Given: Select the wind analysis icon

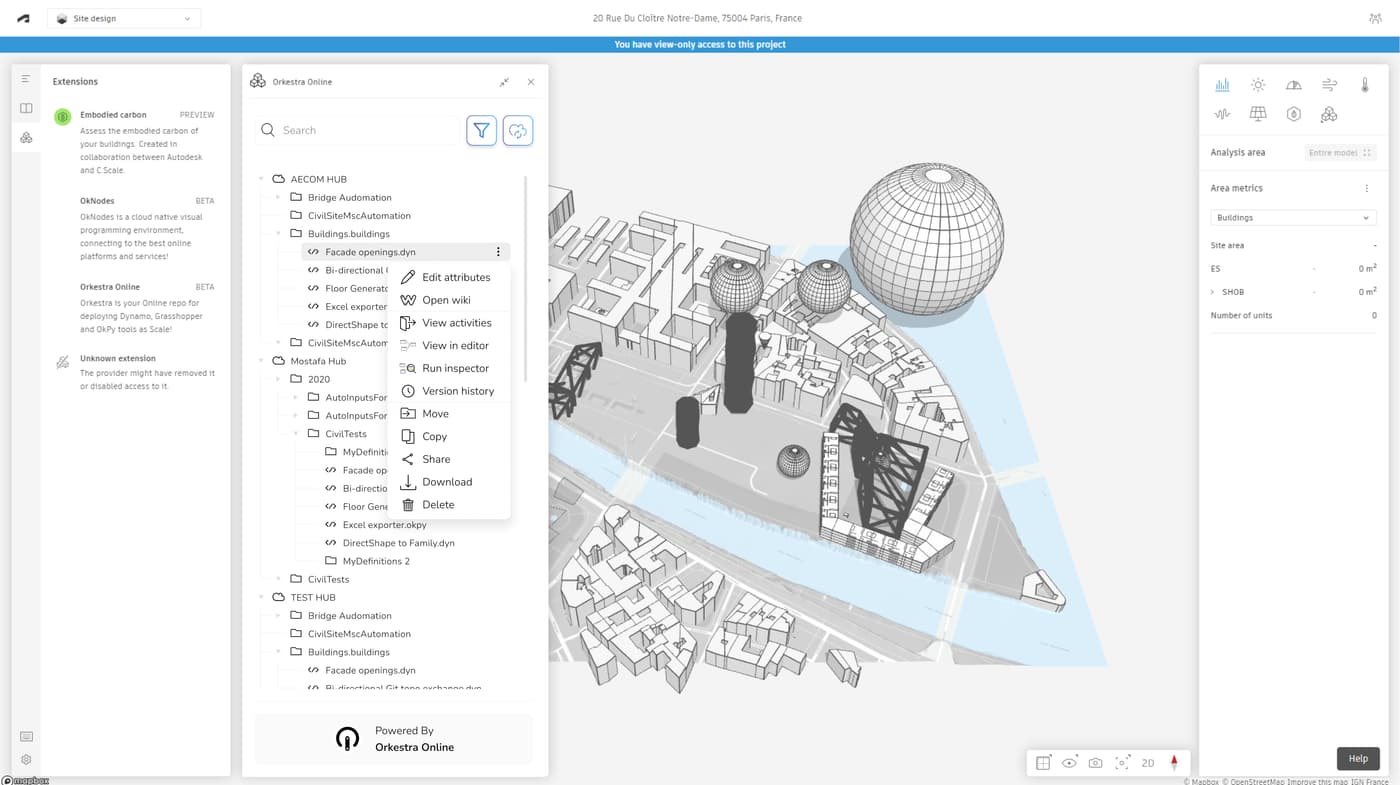Looking at the screenshot, I should (1329, 85).
